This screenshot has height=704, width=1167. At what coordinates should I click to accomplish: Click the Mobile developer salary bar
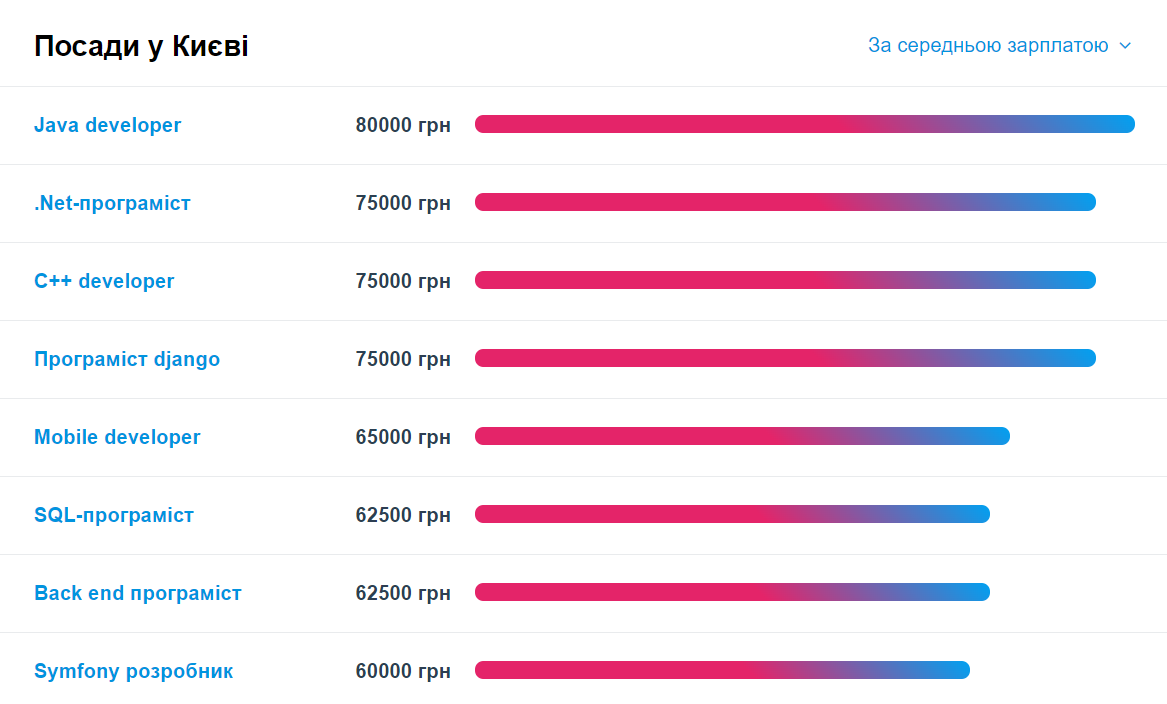click(x=742, y=436)
